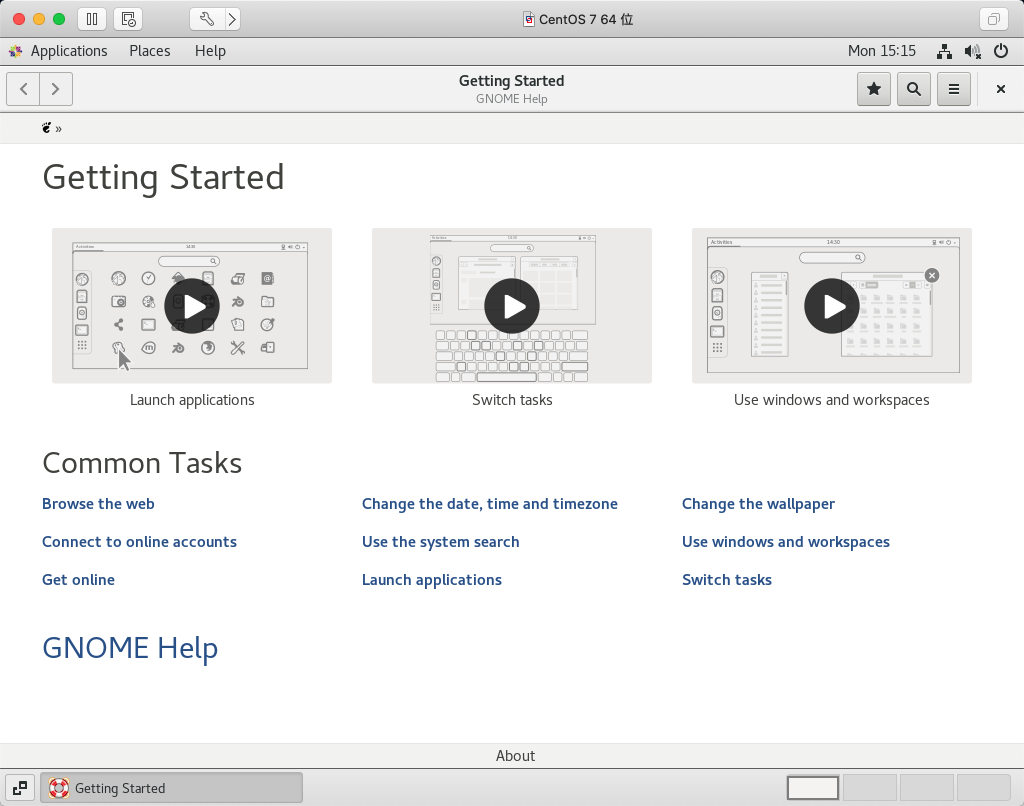Screen dimensions: 1024x806
Task: Take a VM snapshot with the snapshot icon
Action: point(129,19)
